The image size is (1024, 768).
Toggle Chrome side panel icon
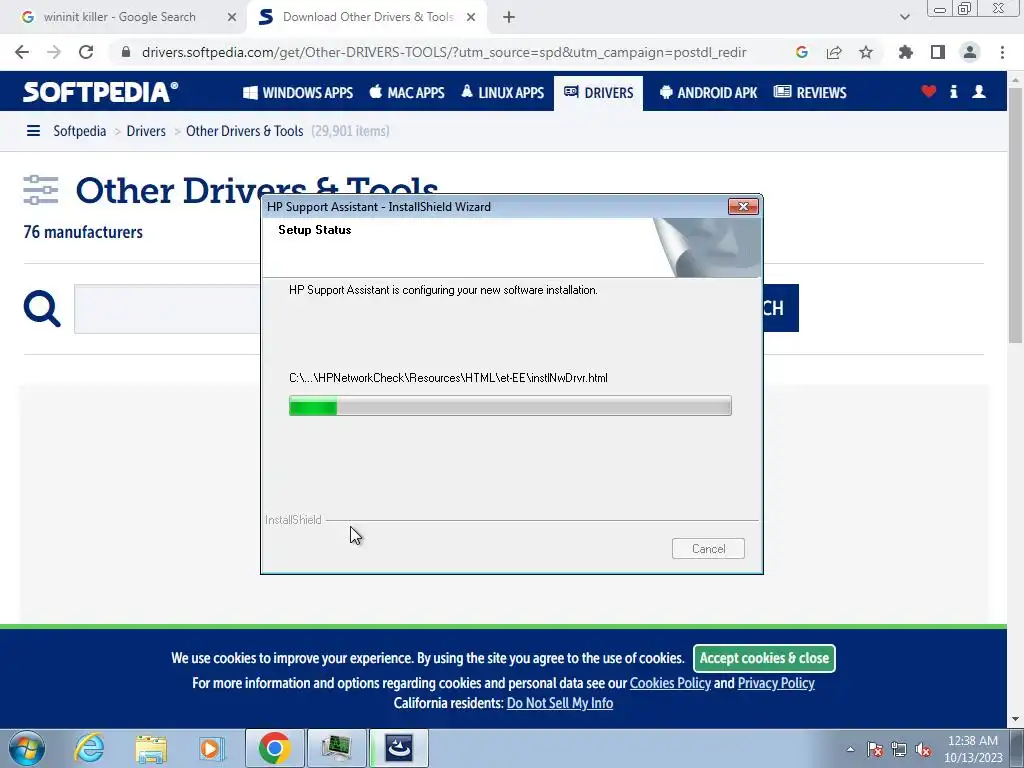pyautogui.click(x=938, y=52)
